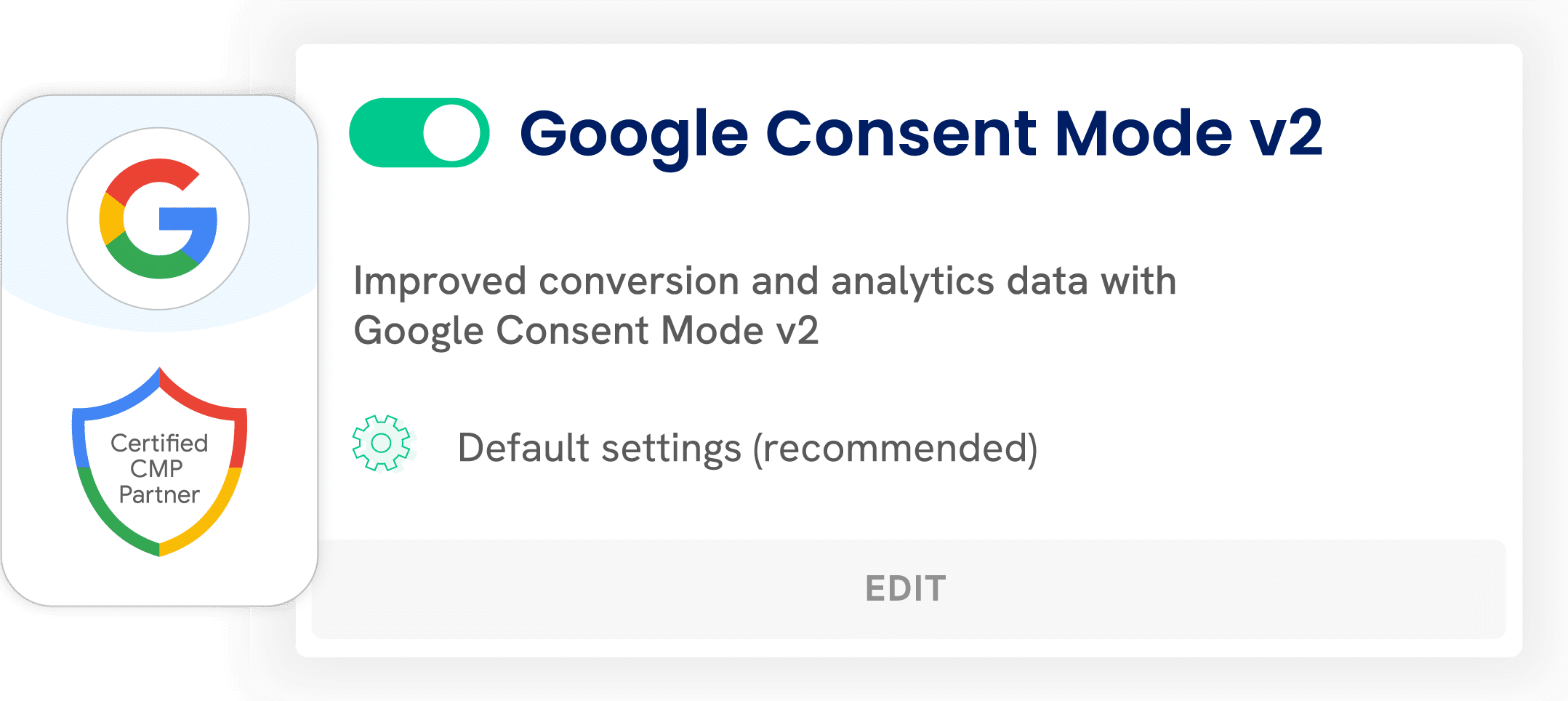Click the green gear settings icon
The image size is (1568, 701).
click(381, 444)
